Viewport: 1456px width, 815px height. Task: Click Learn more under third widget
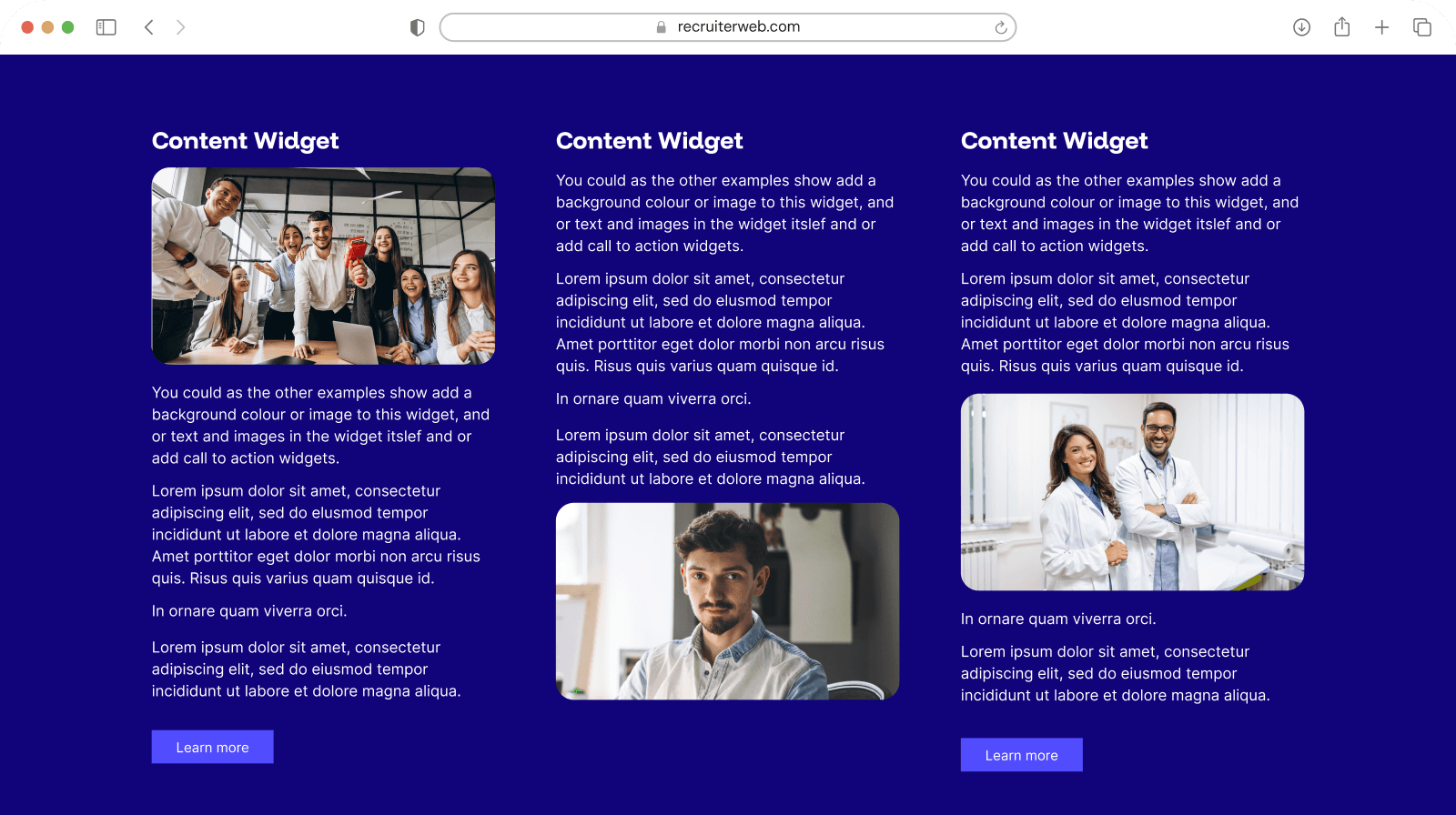1021,755
